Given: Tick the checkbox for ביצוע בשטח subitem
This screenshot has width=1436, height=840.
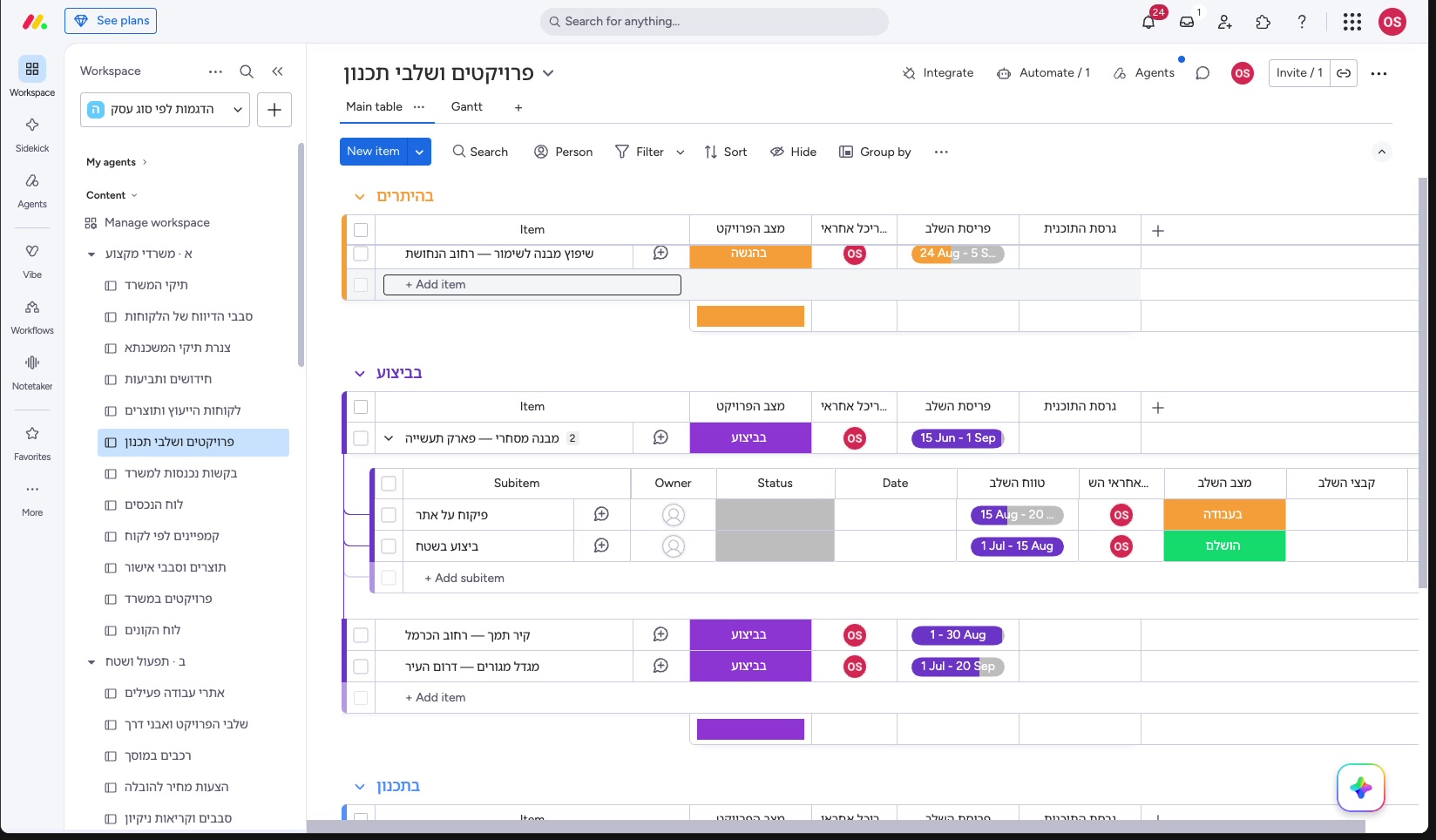Looking at the screenshot, I should point(389,546).
